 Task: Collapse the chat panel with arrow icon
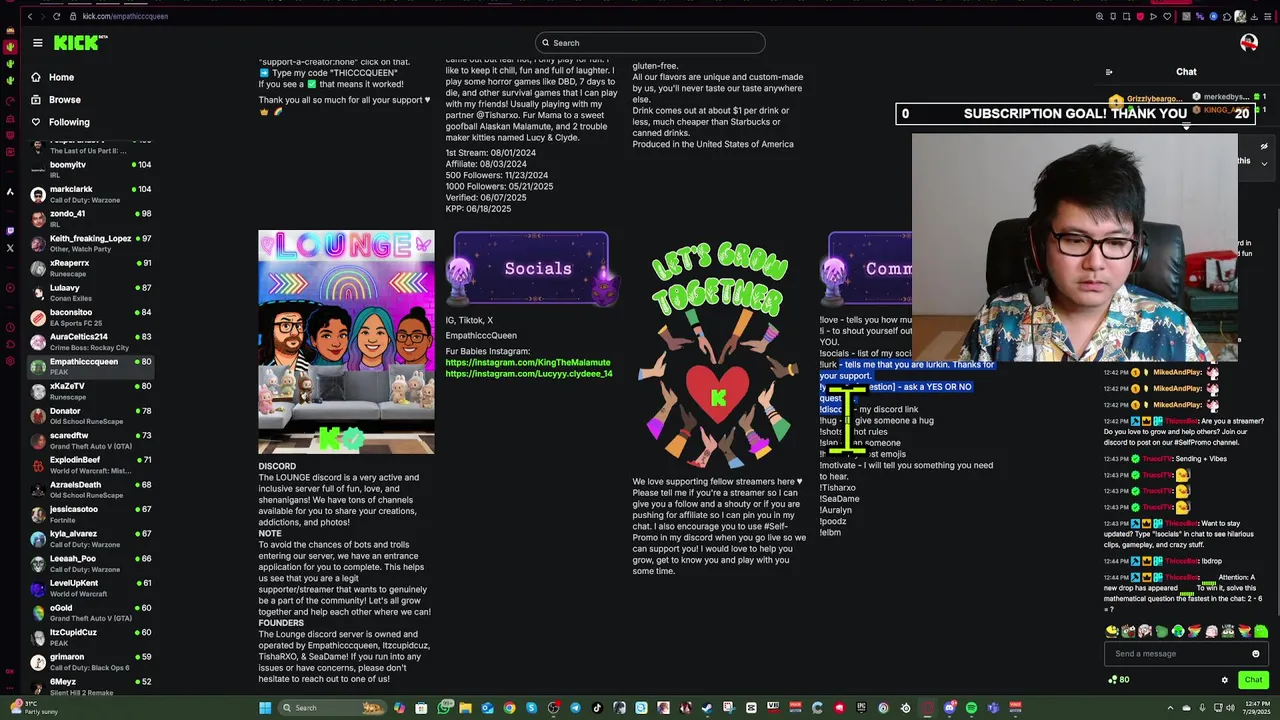click(1108, 72)
